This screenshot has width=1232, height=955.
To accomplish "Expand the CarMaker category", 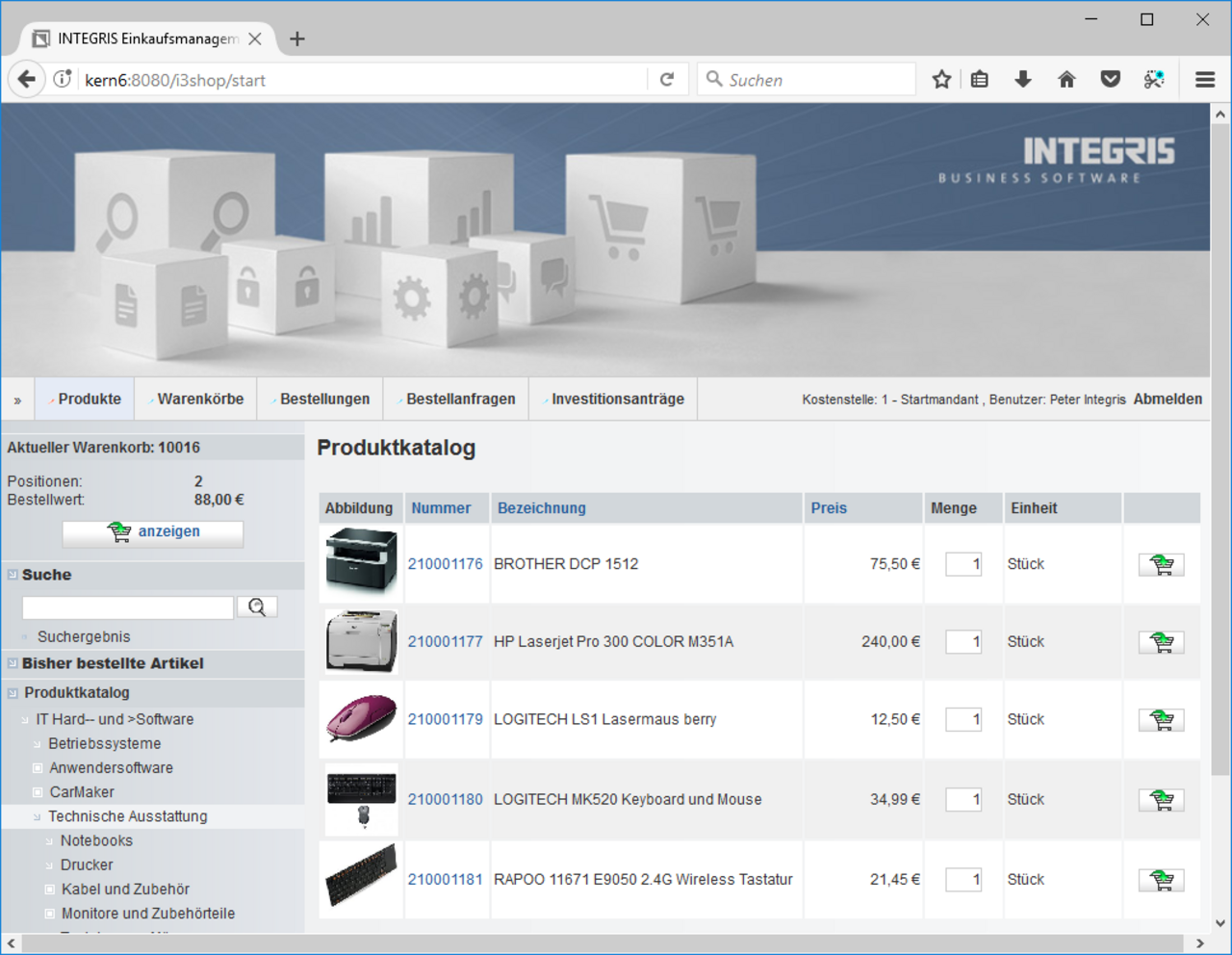I will [38, 792].
